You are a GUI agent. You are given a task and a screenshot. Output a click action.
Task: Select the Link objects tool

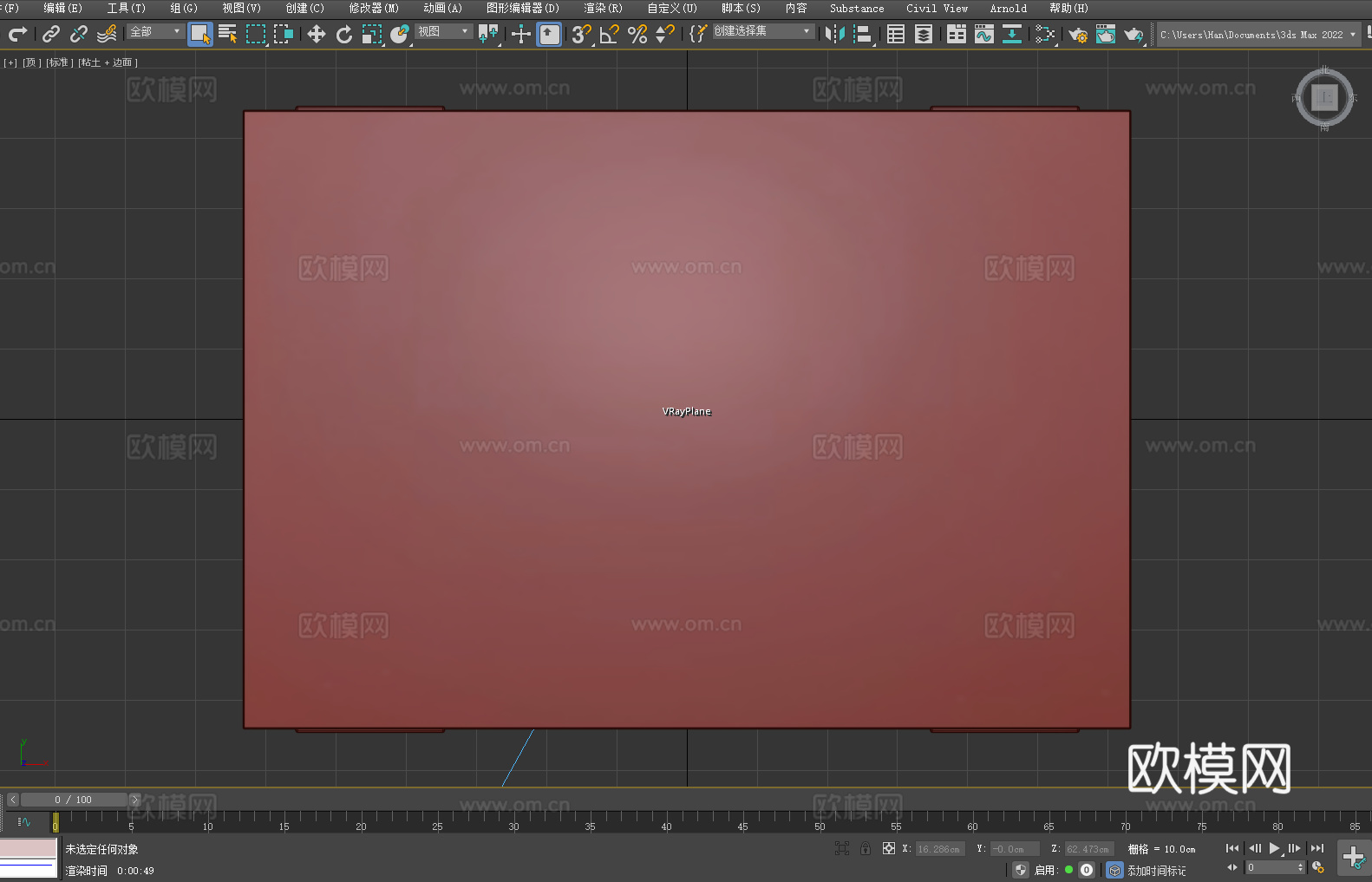[x=51, y=34]
